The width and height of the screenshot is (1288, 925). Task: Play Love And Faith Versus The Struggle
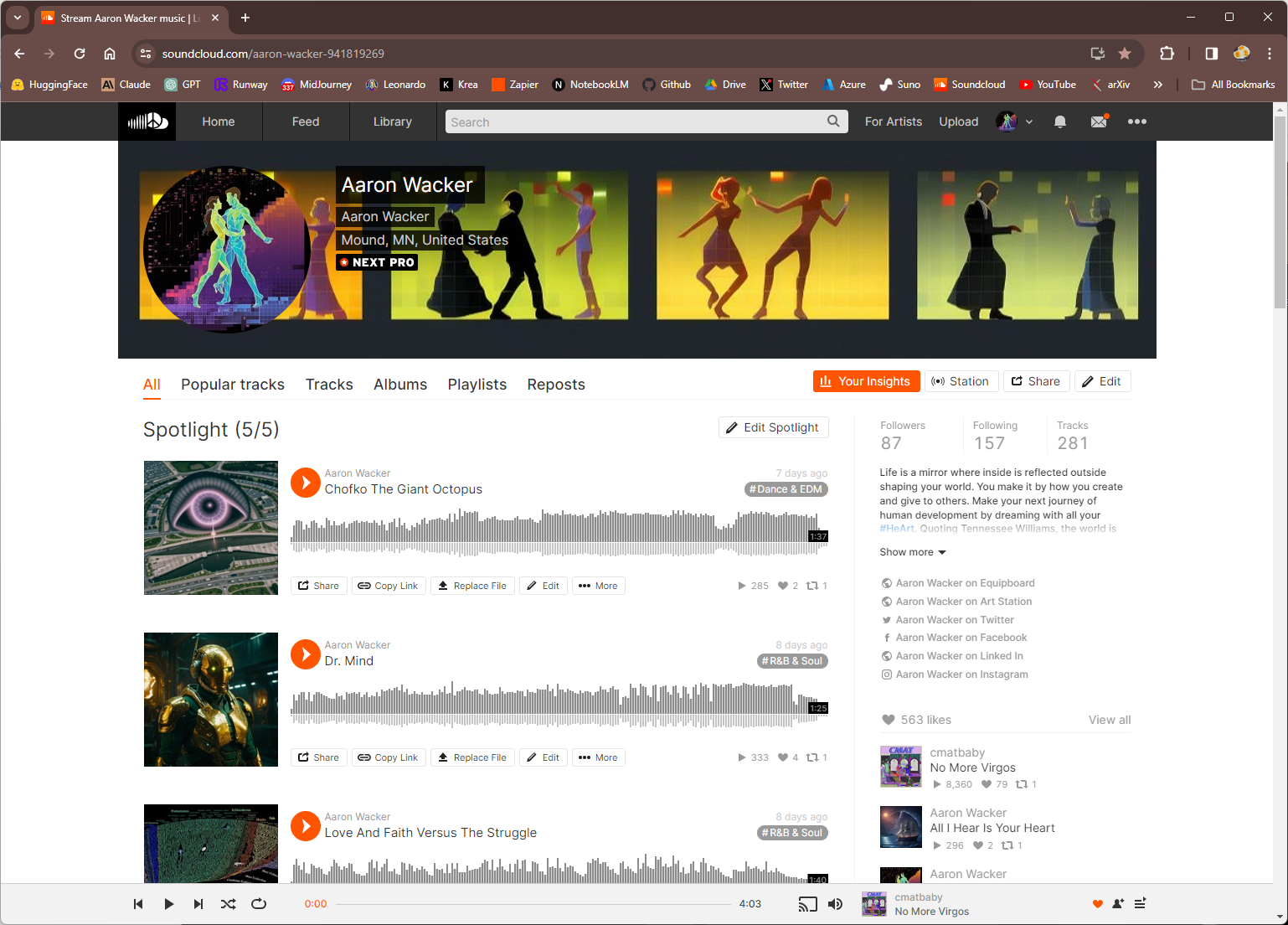(306, 825)
